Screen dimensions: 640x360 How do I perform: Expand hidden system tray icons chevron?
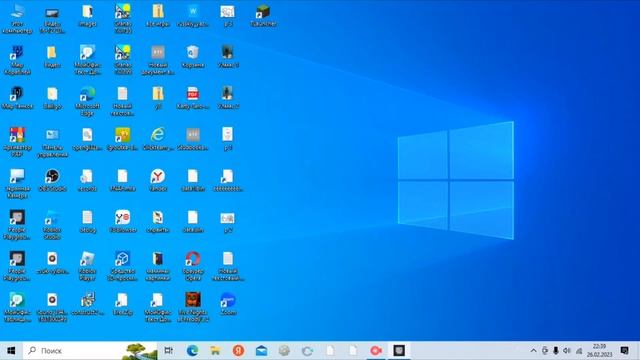tap(533, 351)
